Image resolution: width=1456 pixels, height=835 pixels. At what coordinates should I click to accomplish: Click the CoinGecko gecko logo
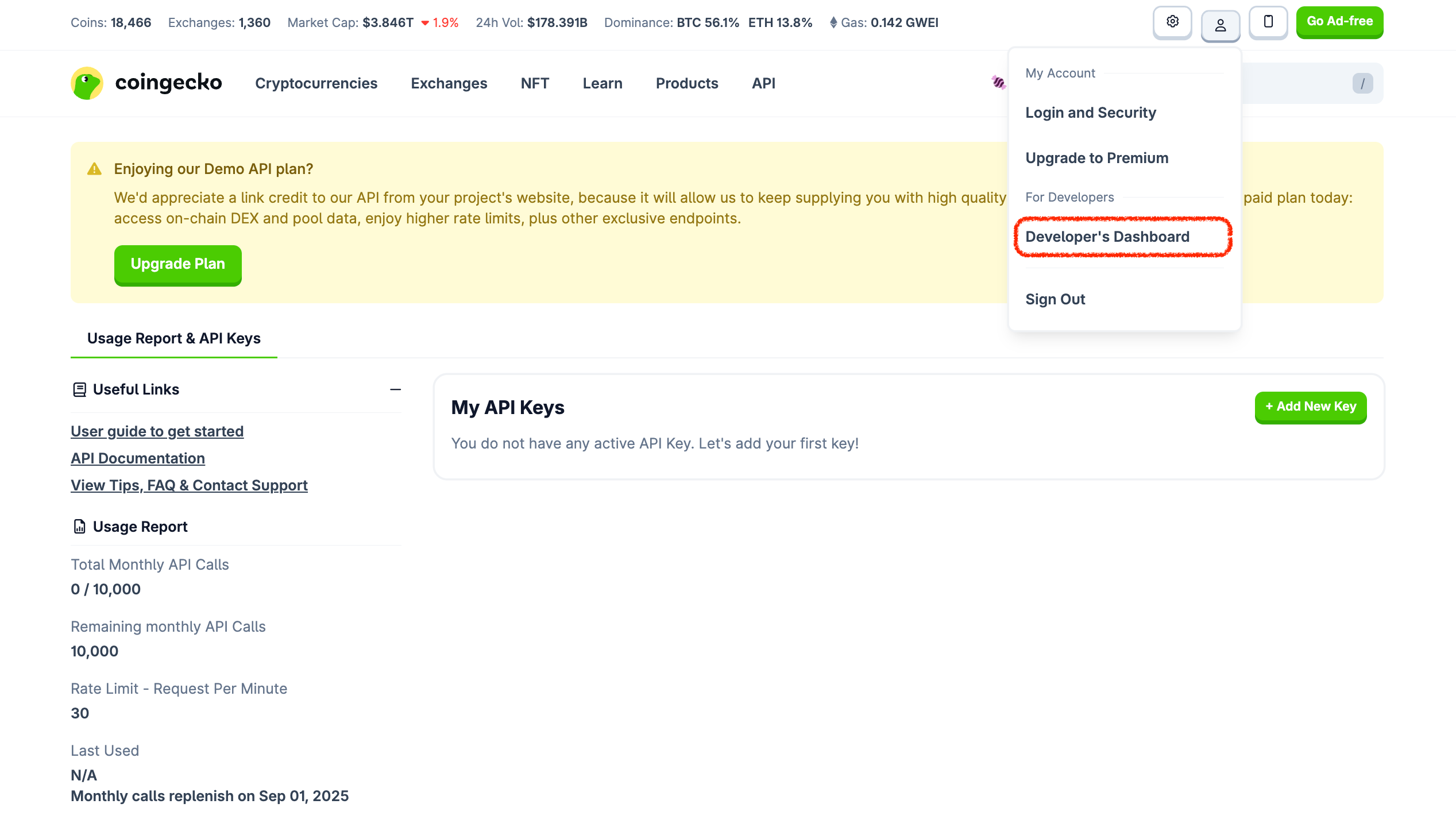[x=87, y=83]
